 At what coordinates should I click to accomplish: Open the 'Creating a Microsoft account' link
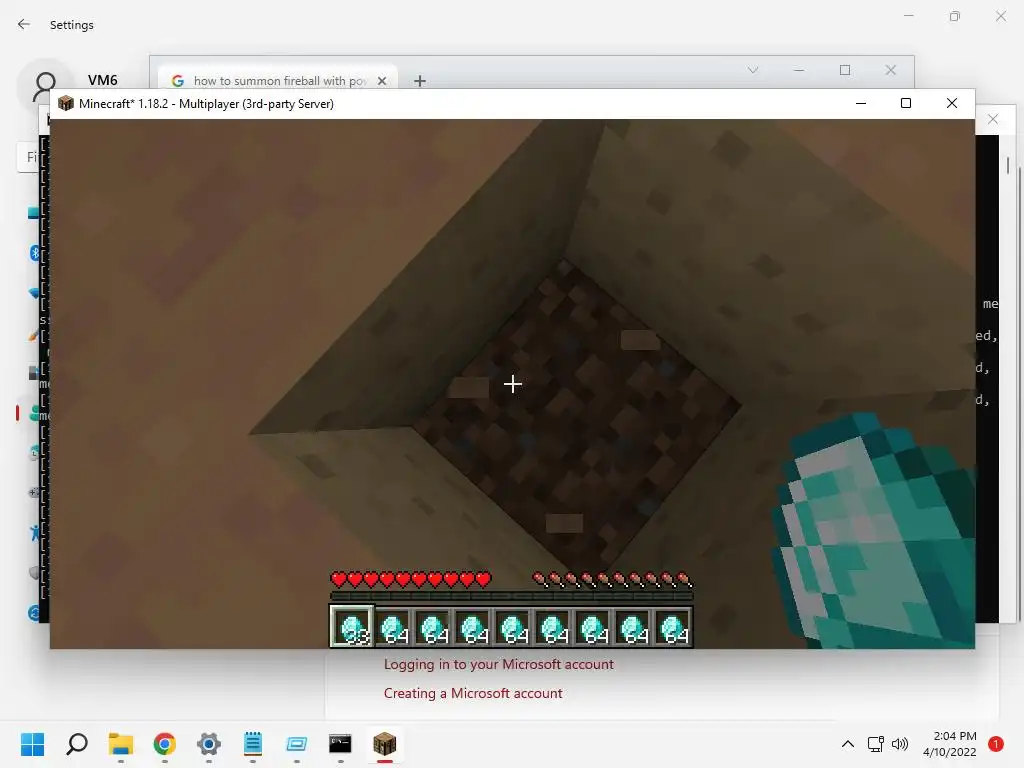[x=473, y=693]
